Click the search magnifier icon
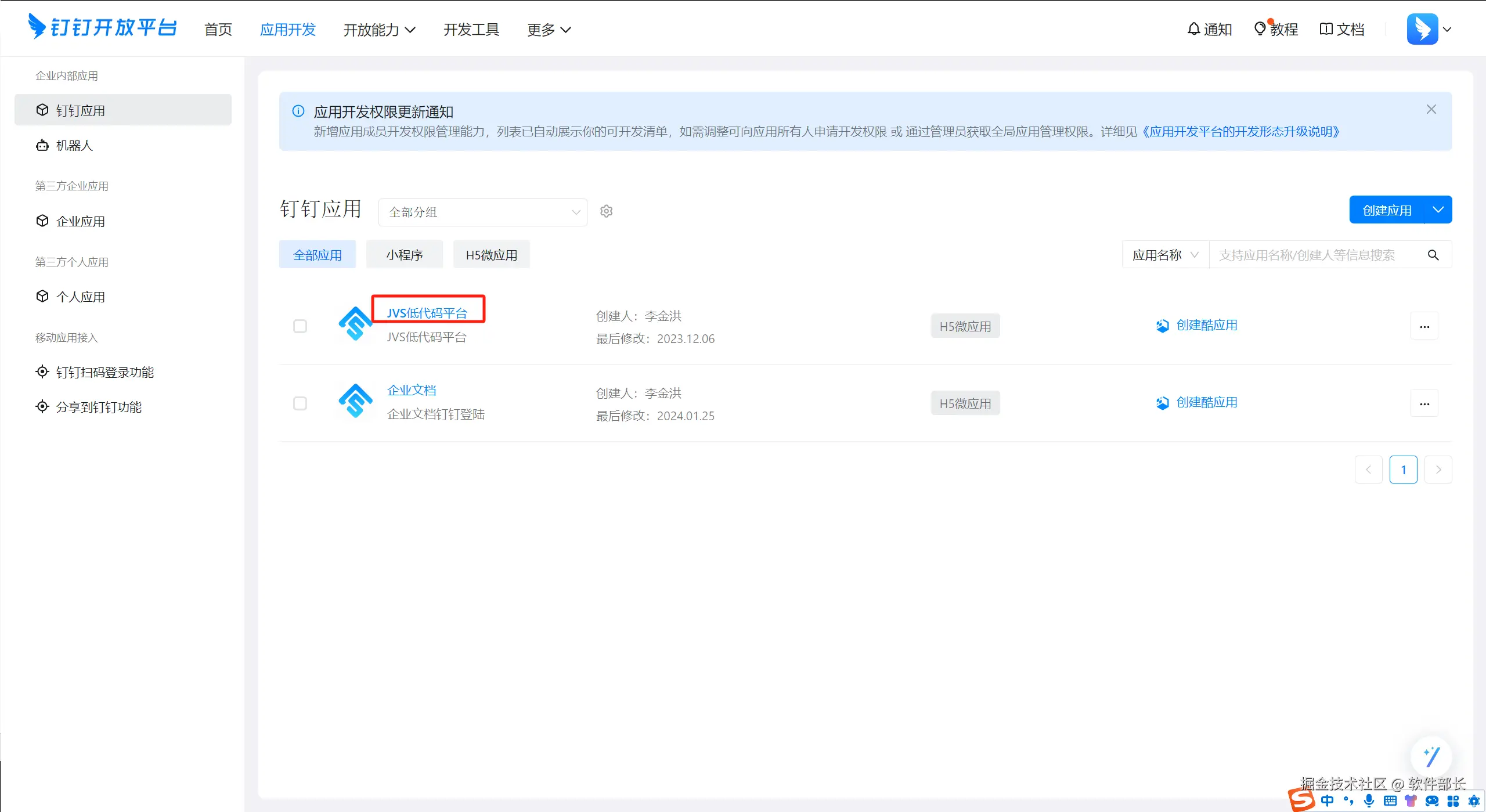Image resolution: width=1486 pixels, height=812 pixels. pyautogui.click(x=1433, y=255)
